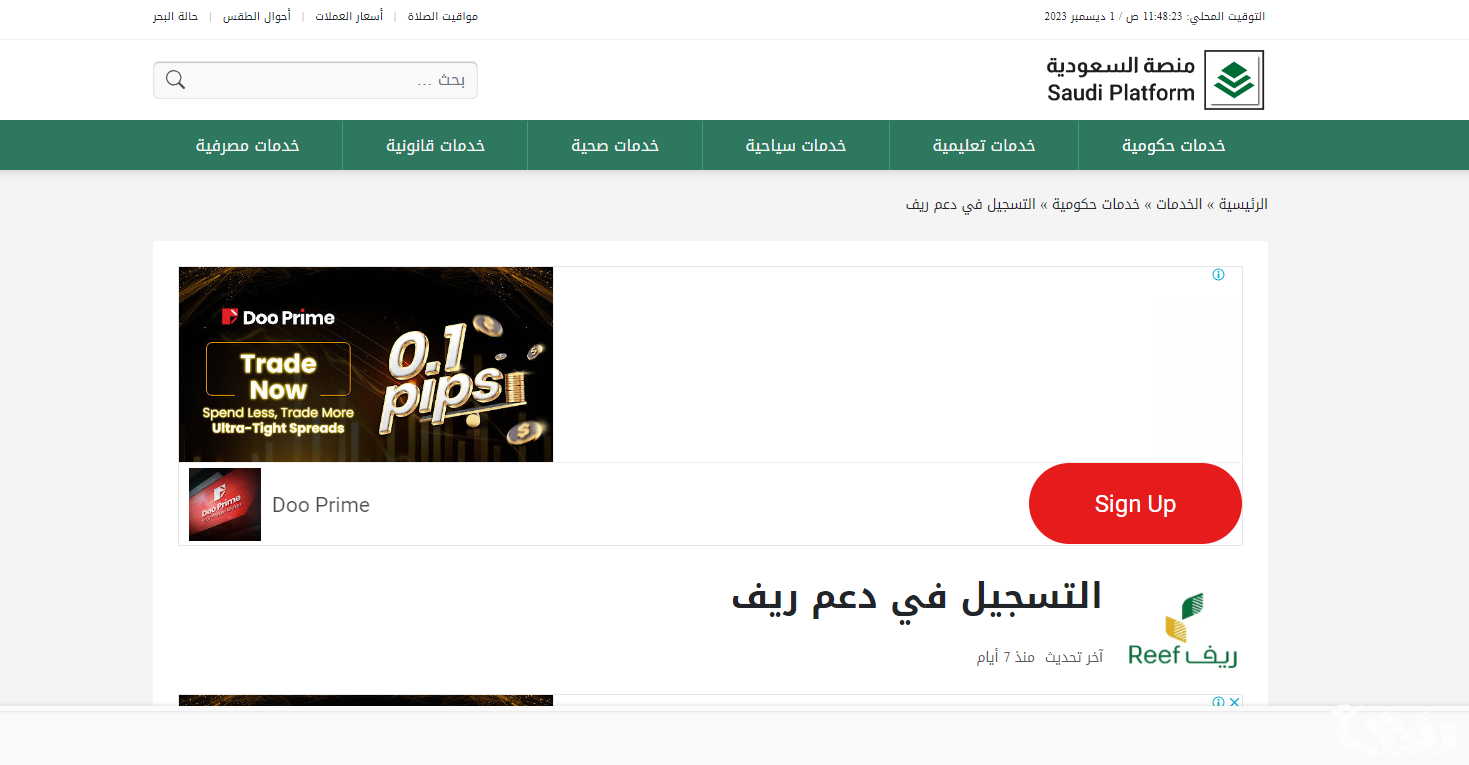The height and width of the screenshot is (765, 1469).
Task: Focus the بحث search field
Action: point(315,80)
